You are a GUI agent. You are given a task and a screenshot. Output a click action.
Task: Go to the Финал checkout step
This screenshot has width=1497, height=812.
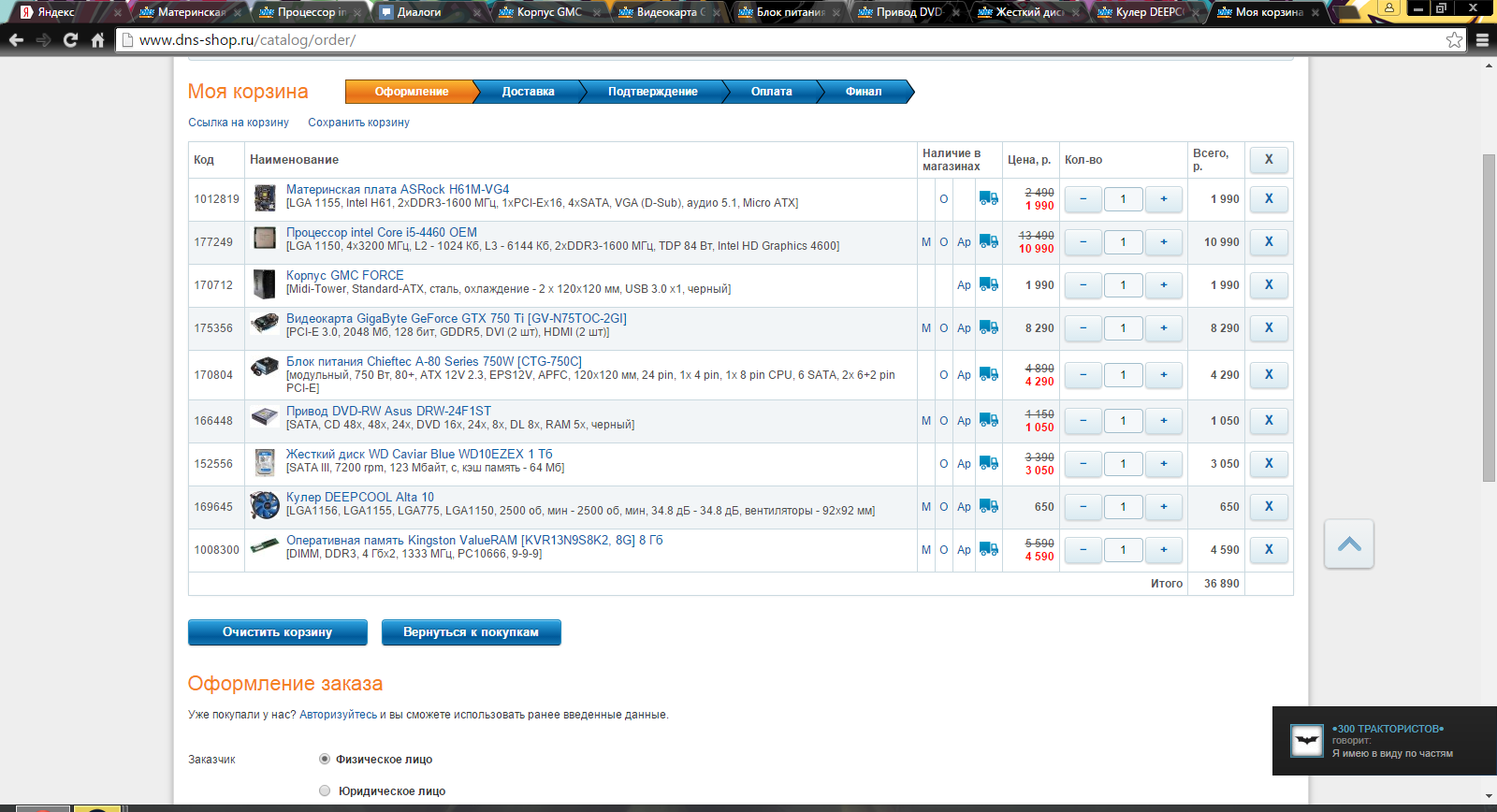tap(864, 92)
